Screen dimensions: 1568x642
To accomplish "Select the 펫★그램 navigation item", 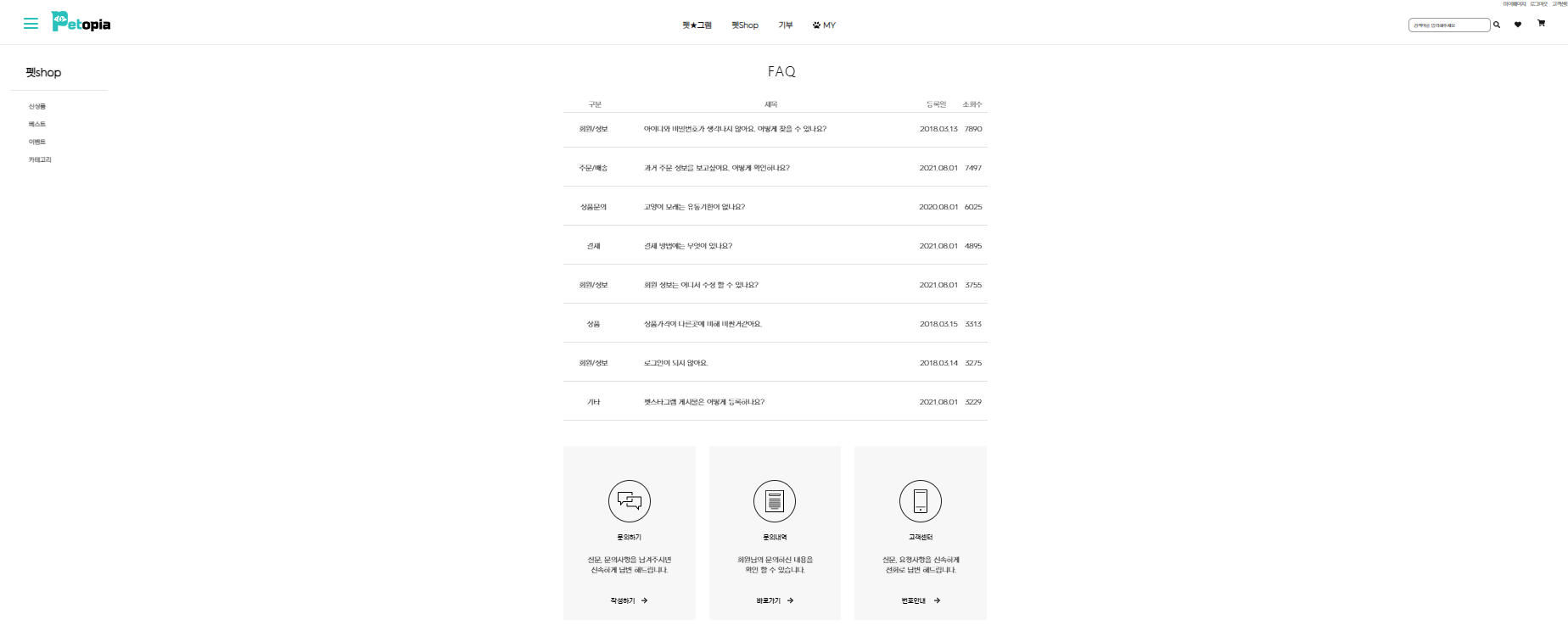I will [x=697, y=25].
